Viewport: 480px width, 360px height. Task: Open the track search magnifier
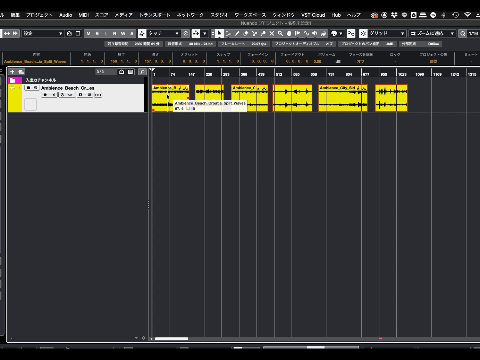tap(142, 72)
